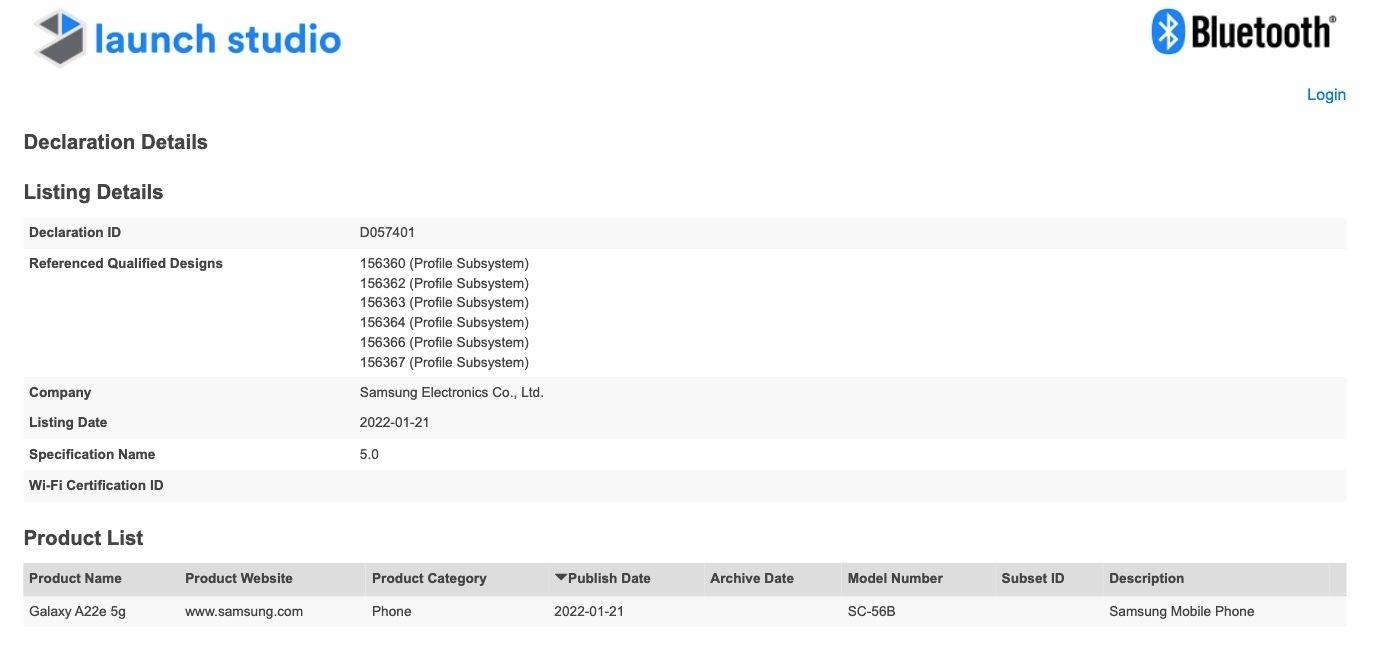Select the triangle arrow next to Publish Date
Viewport: 1386px width, 652px height.
pos(560,577)
